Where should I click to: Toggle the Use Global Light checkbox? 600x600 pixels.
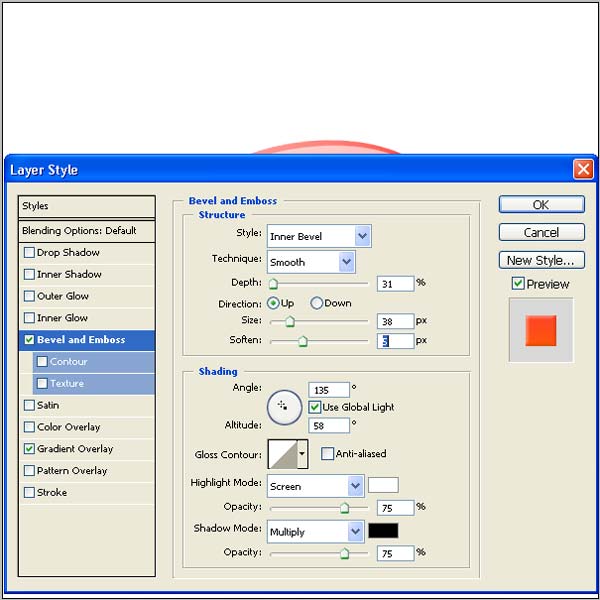coord(315,407)
